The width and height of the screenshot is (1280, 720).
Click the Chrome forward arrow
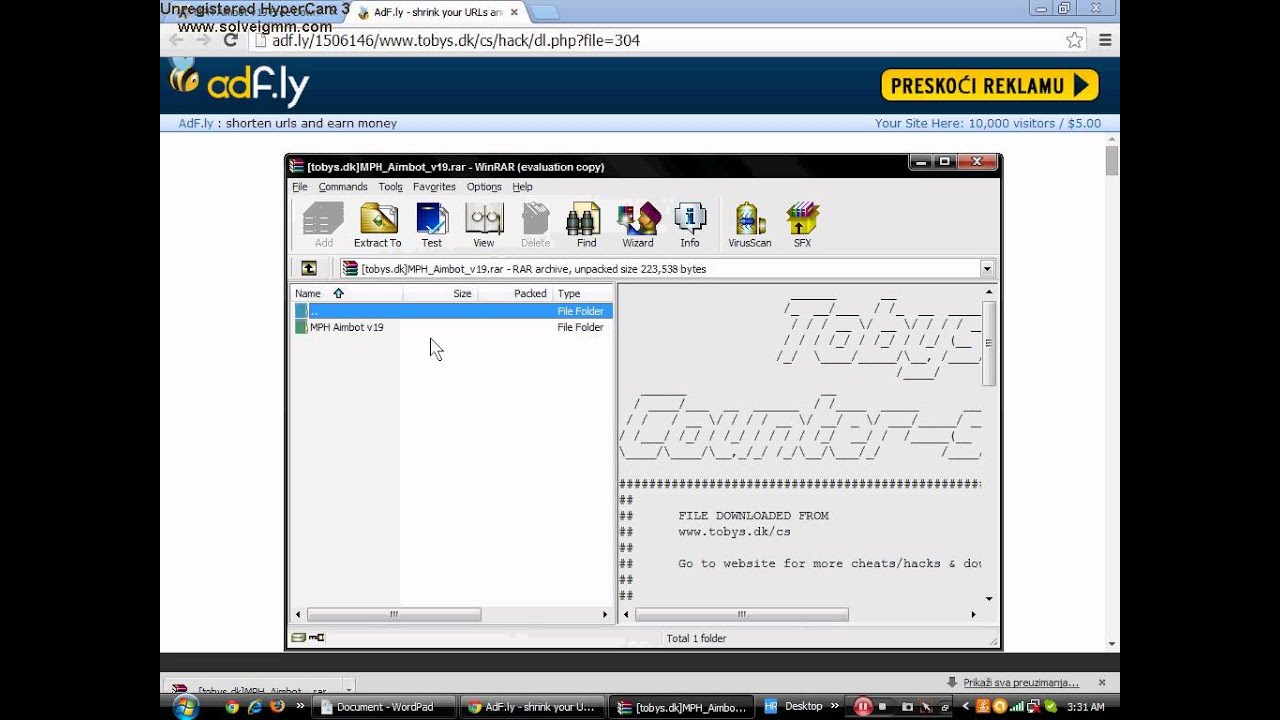(x=203, y=40)
